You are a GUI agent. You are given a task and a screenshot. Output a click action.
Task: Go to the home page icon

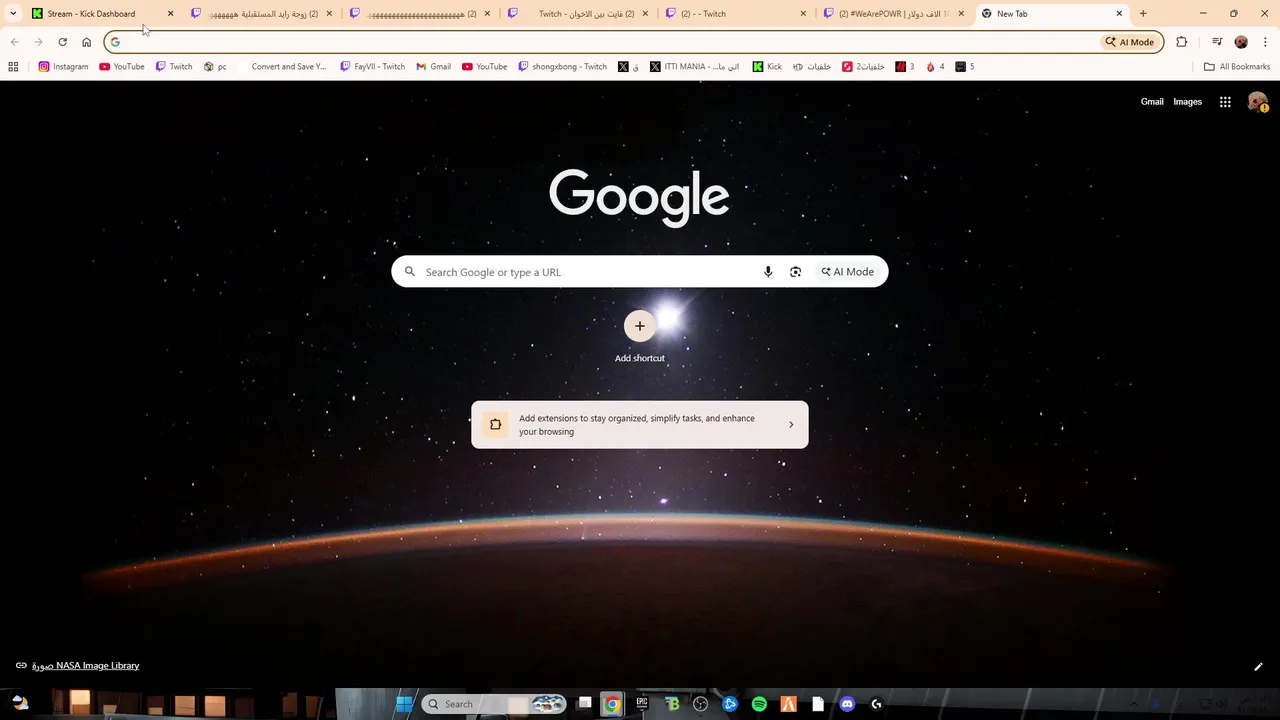point(87,42)
